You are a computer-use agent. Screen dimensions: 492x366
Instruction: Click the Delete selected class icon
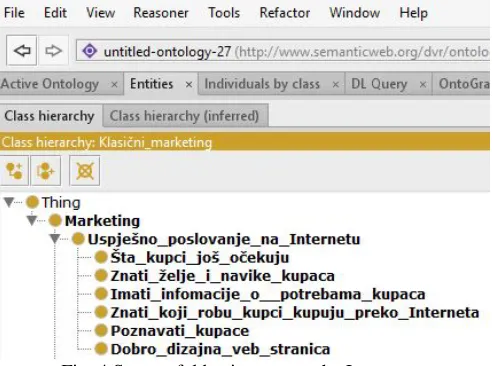click(85, 171)
